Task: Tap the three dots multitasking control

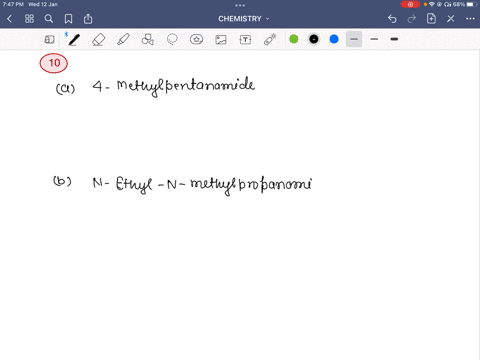Action: click(x=240, y=5)
